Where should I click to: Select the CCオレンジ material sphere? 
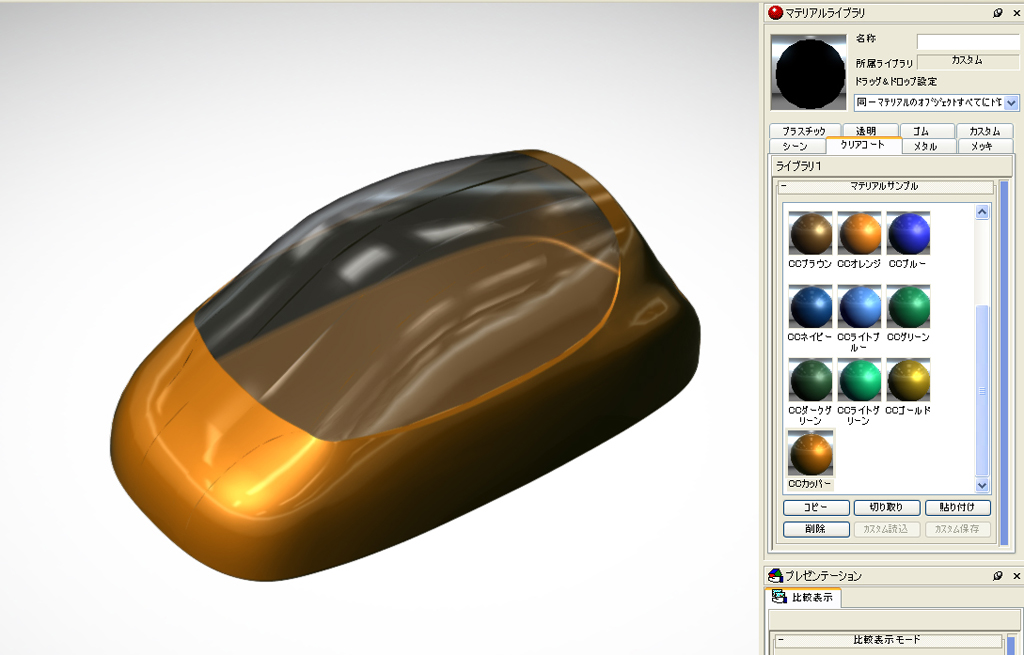pyautogui.click(x=859, y=234)
